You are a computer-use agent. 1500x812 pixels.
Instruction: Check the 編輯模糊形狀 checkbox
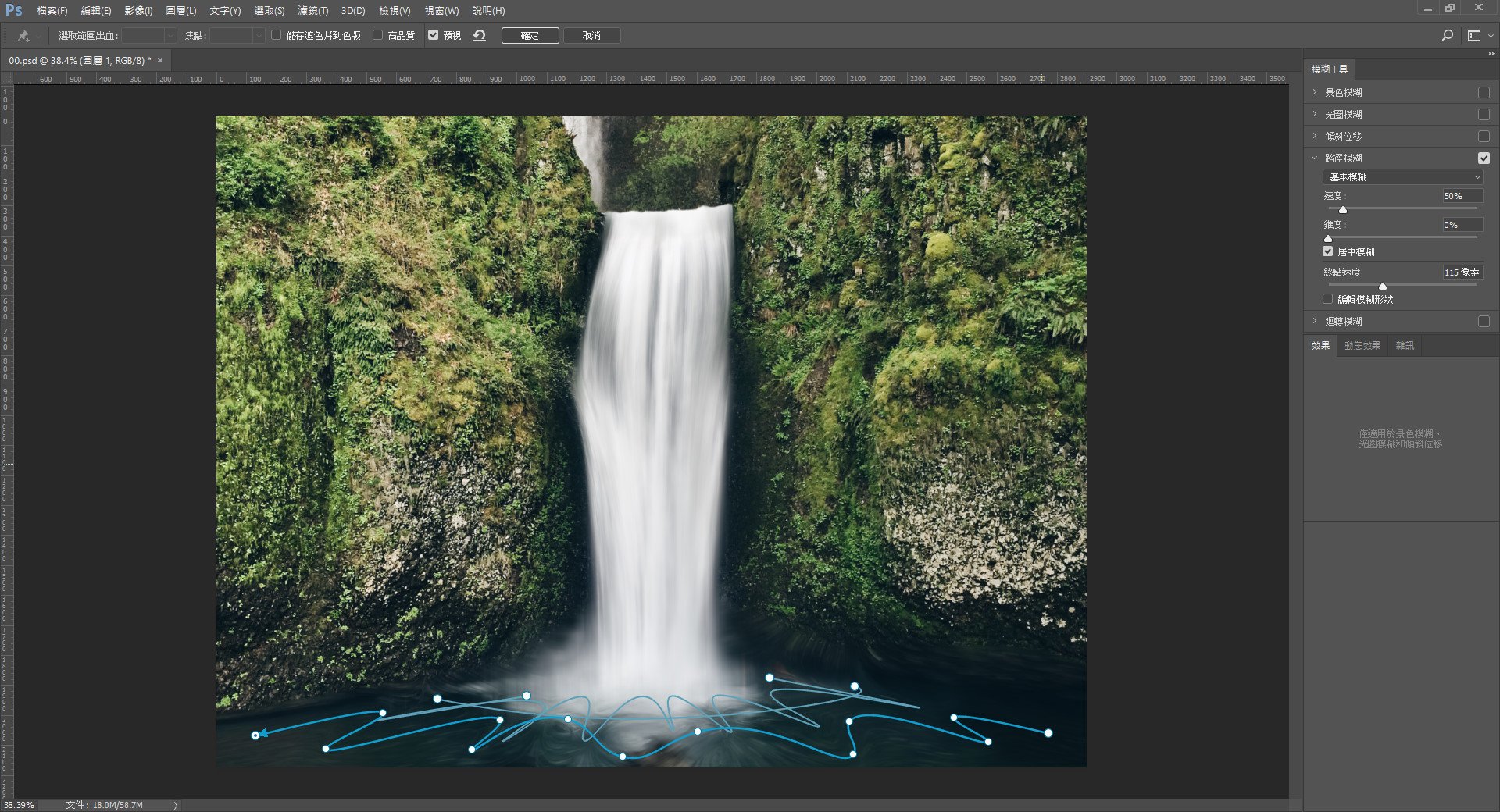(x=1327, y=299)
